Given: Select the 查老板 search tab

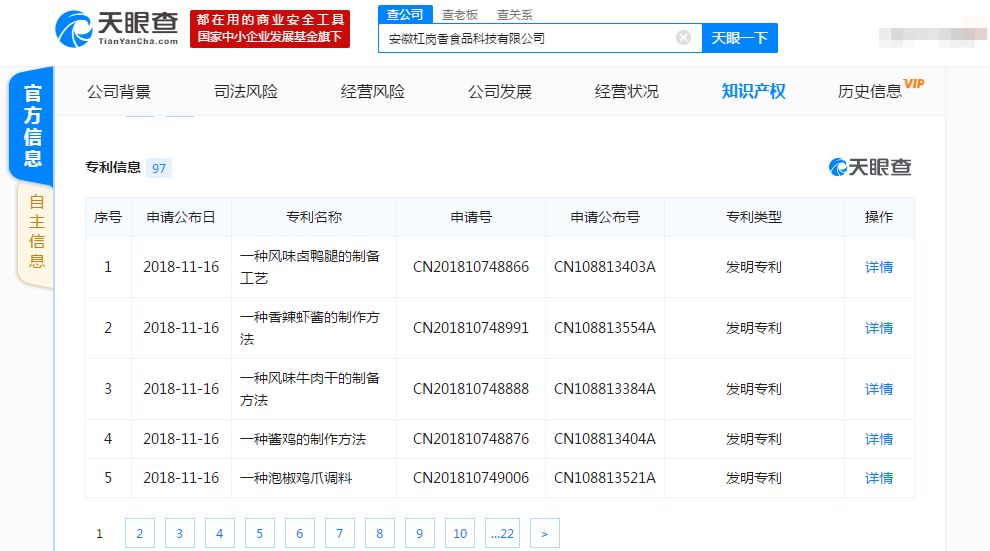Looking at the screenshot, I should click(x=460, y=14).
